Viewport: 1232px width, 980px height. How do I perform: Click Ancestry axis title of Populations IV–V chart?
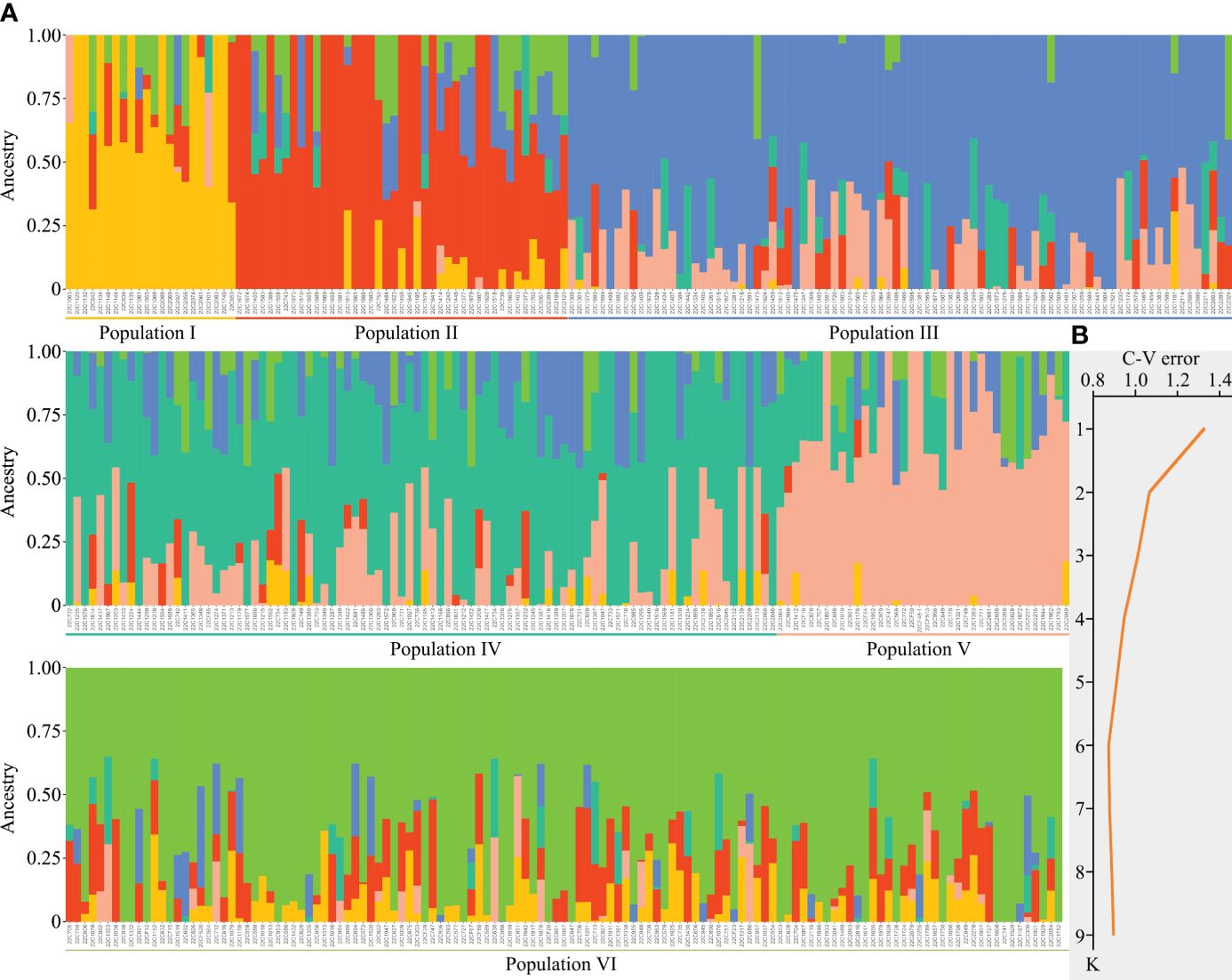tap(9, 481)
